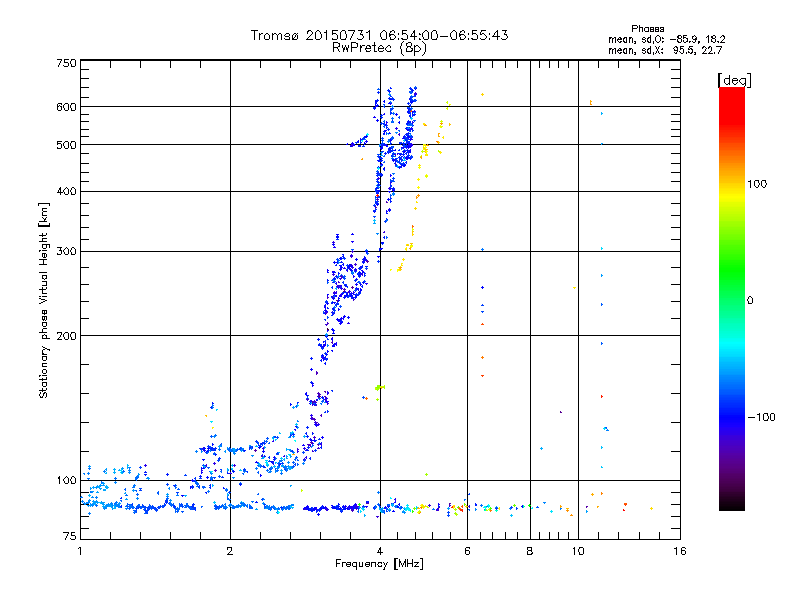Click the y-axis tick label '200'
The height and width of the screenshot is (600, 800).
(x=66, y=336)
